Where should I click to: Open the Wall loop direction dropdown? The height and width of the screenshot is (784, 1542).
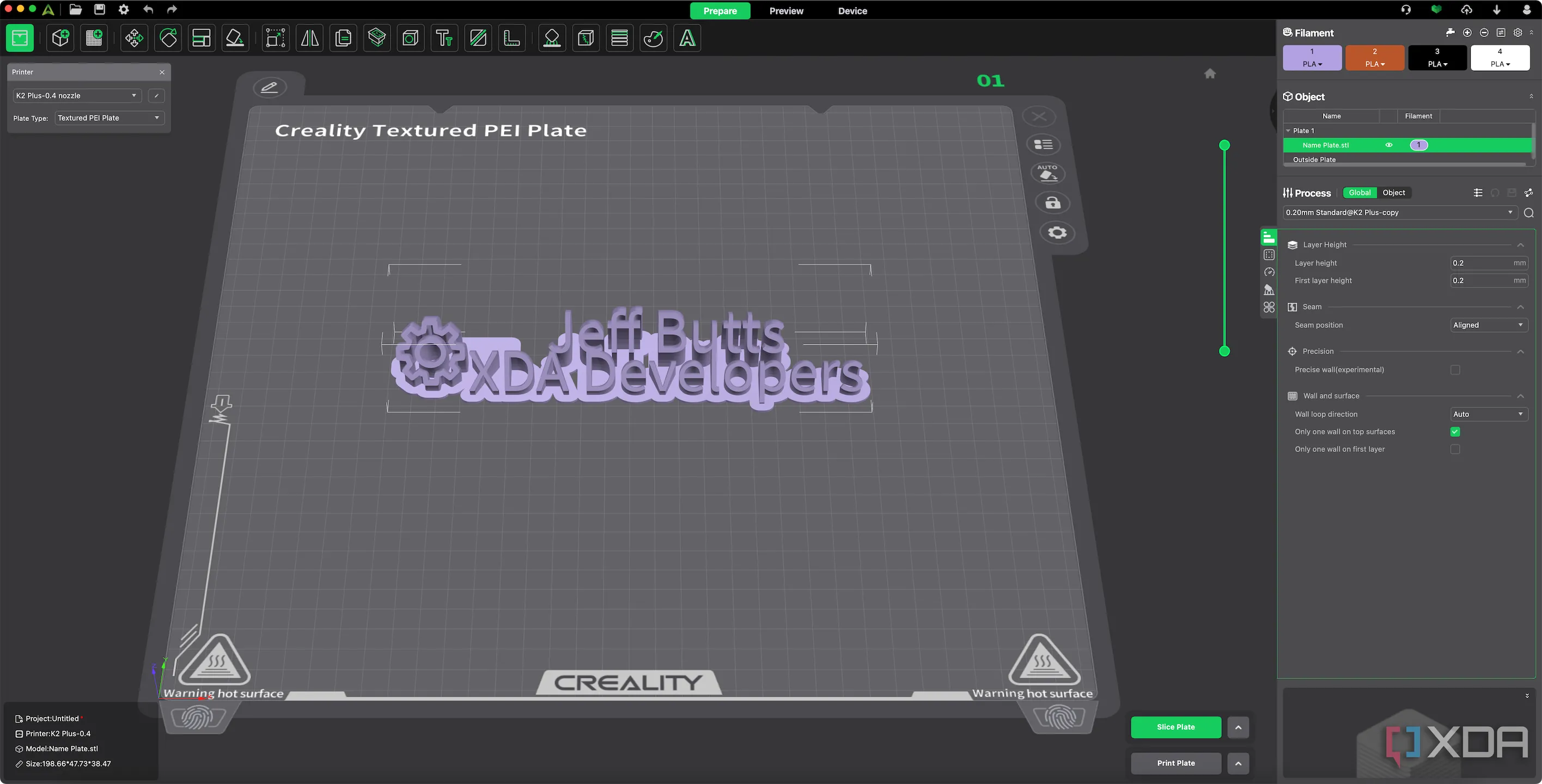coord(1488,414)
